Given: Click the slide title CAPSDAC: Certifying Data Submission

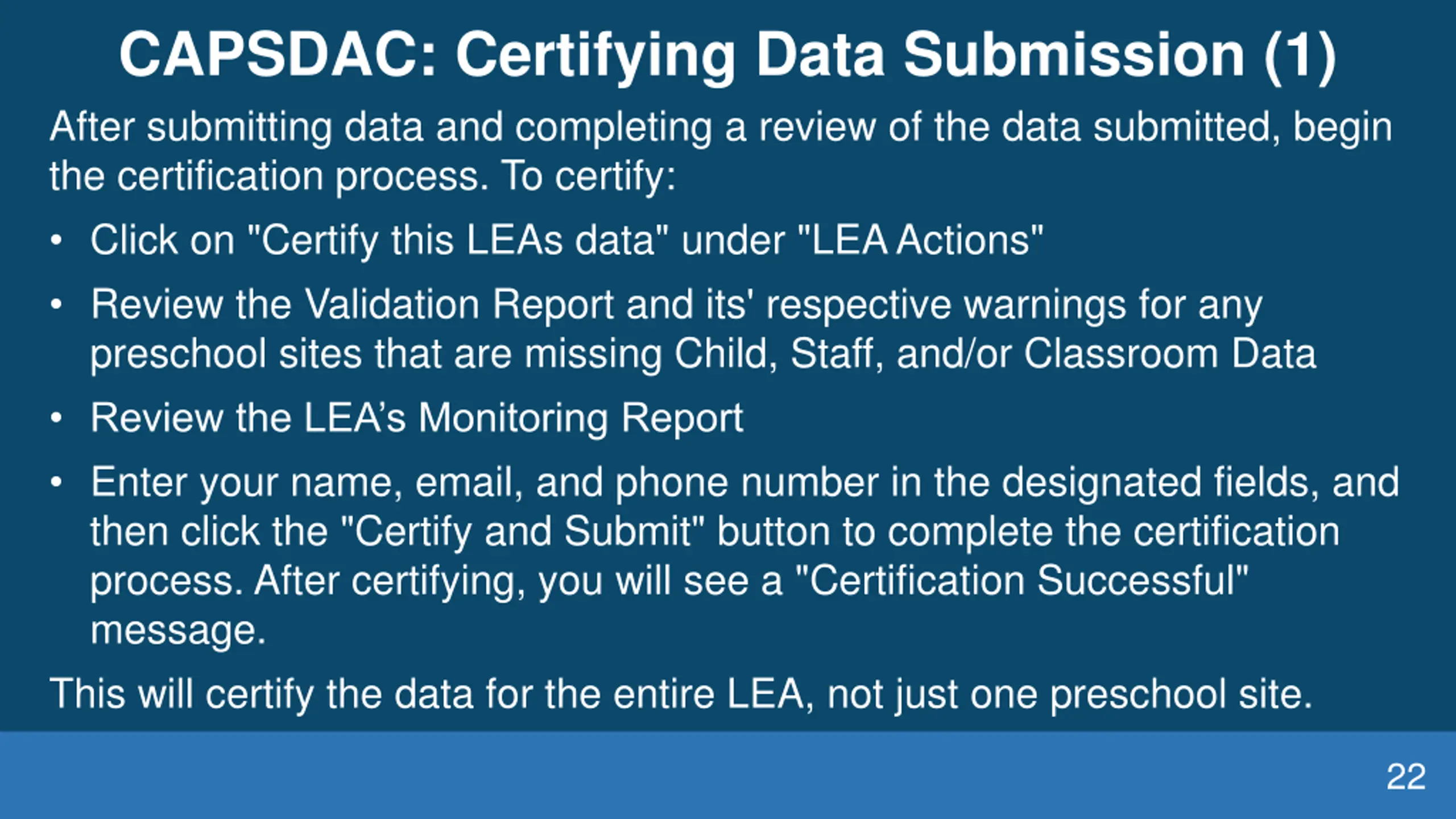Looking at the screenshot, I should (x=727, y=55).
